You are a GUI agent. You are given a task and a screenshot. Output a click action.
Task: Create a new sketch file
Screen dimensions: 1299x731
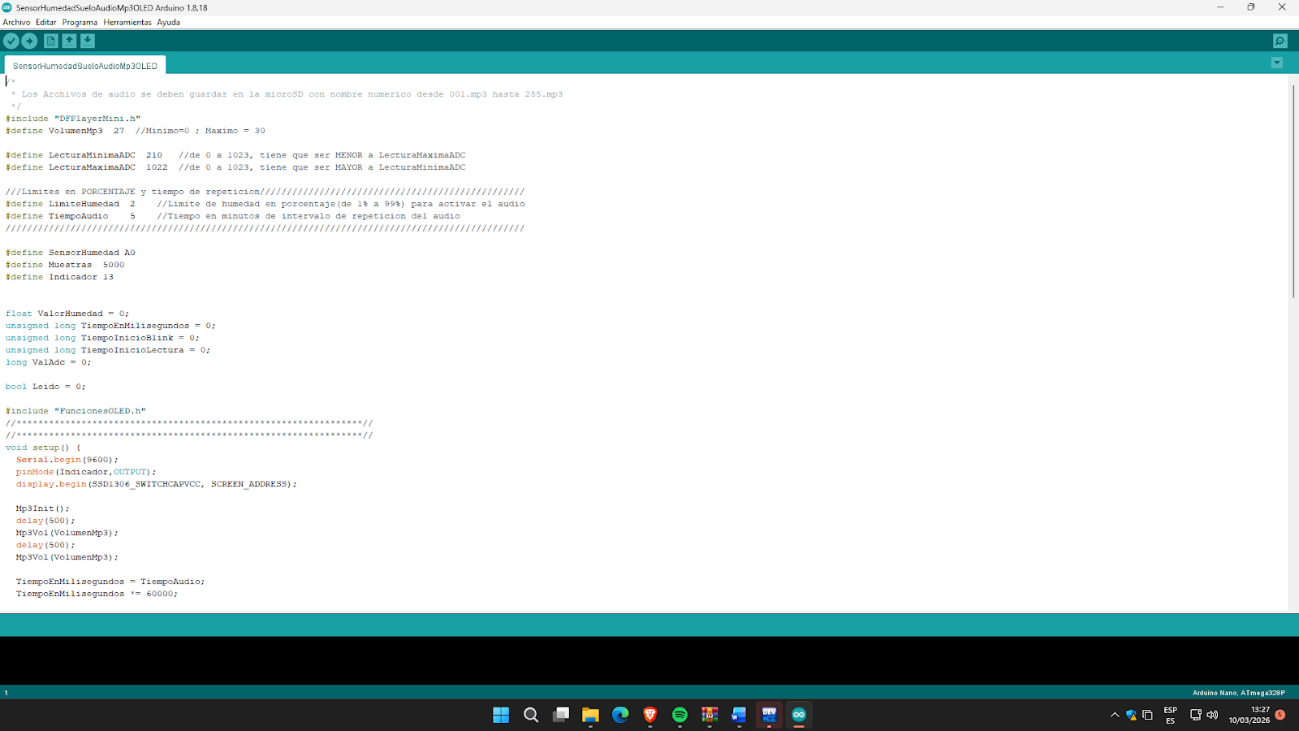(51, 41)
